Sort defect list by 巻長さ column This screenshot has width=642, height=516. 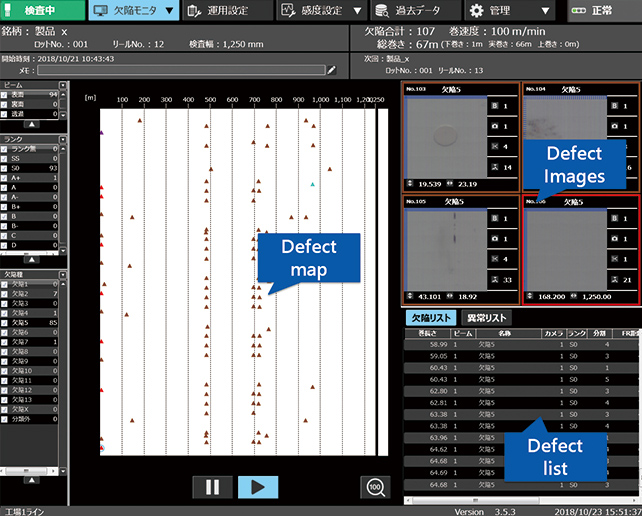tap(427, 333)
